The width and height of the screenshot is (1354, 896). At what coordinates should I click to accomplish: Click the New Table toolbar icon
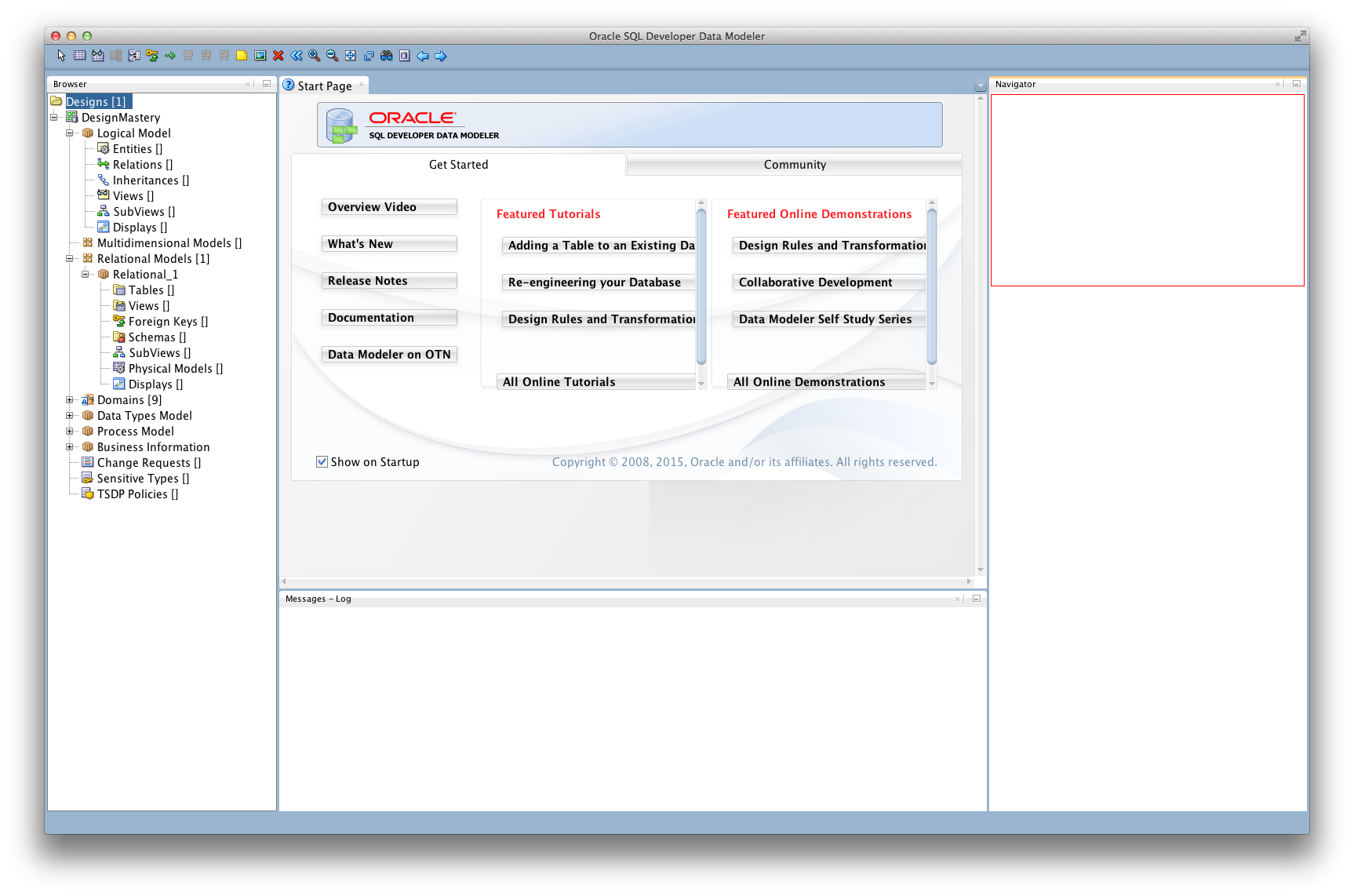[x=79, y=56]
